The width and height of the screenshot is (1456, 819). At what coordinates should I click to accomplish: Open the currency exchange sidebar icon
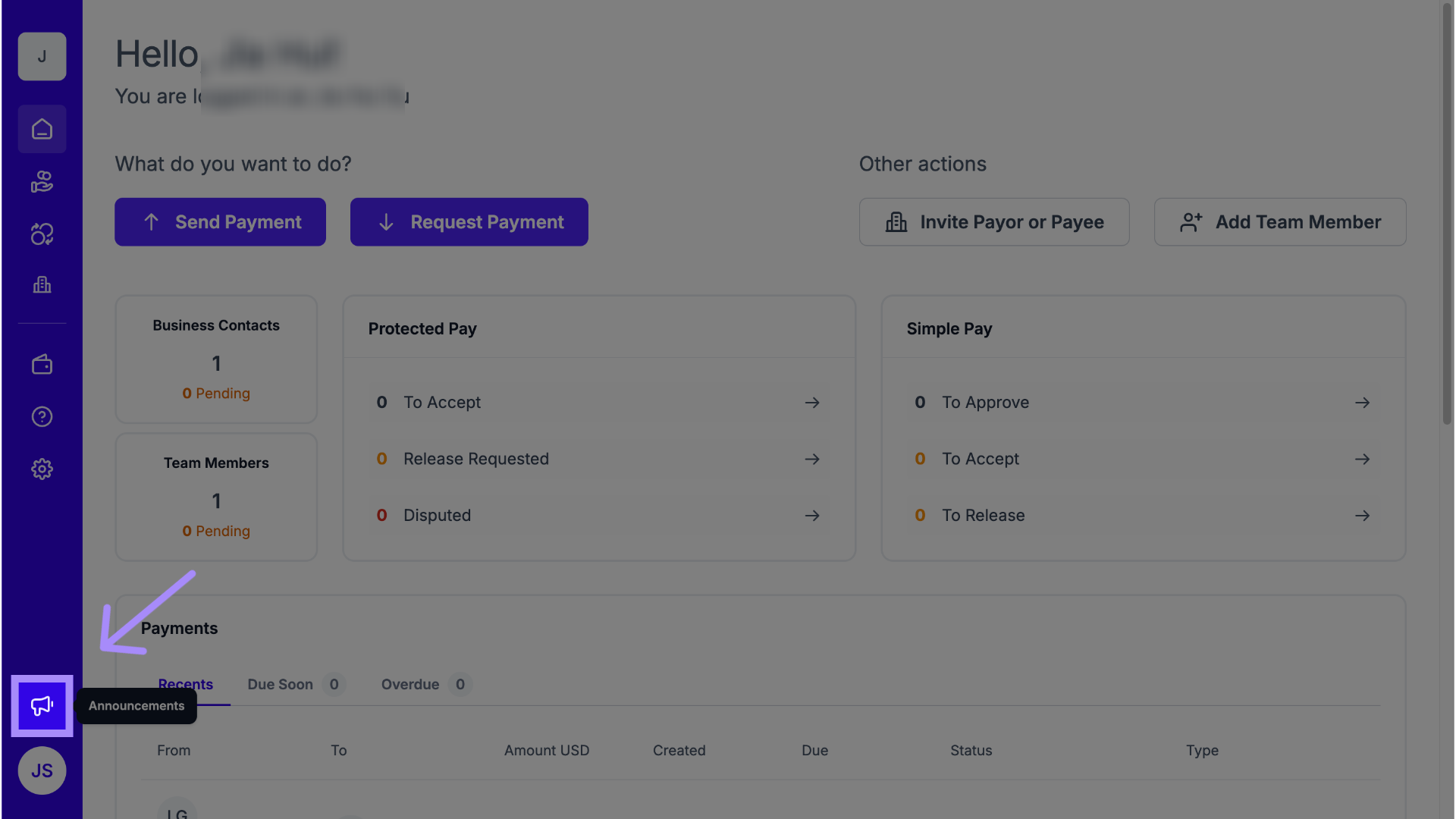pyautogui.click(x=42, y=234)
